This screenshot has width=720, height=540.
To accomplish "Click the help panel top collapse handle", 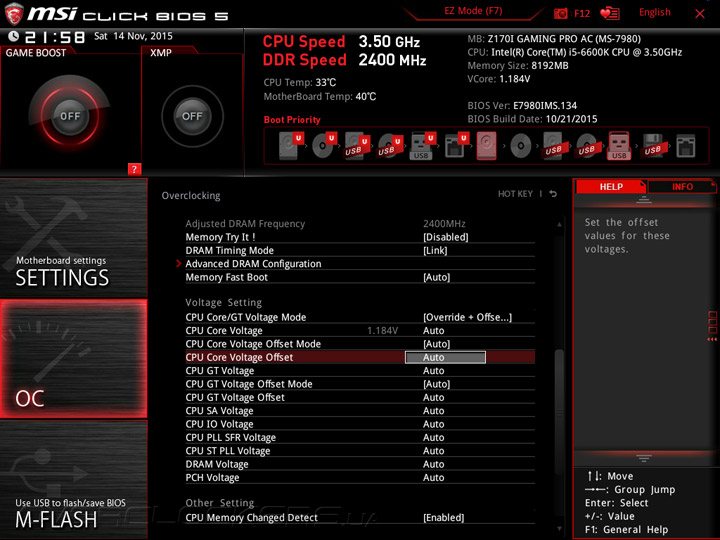I will click(644, 199).
